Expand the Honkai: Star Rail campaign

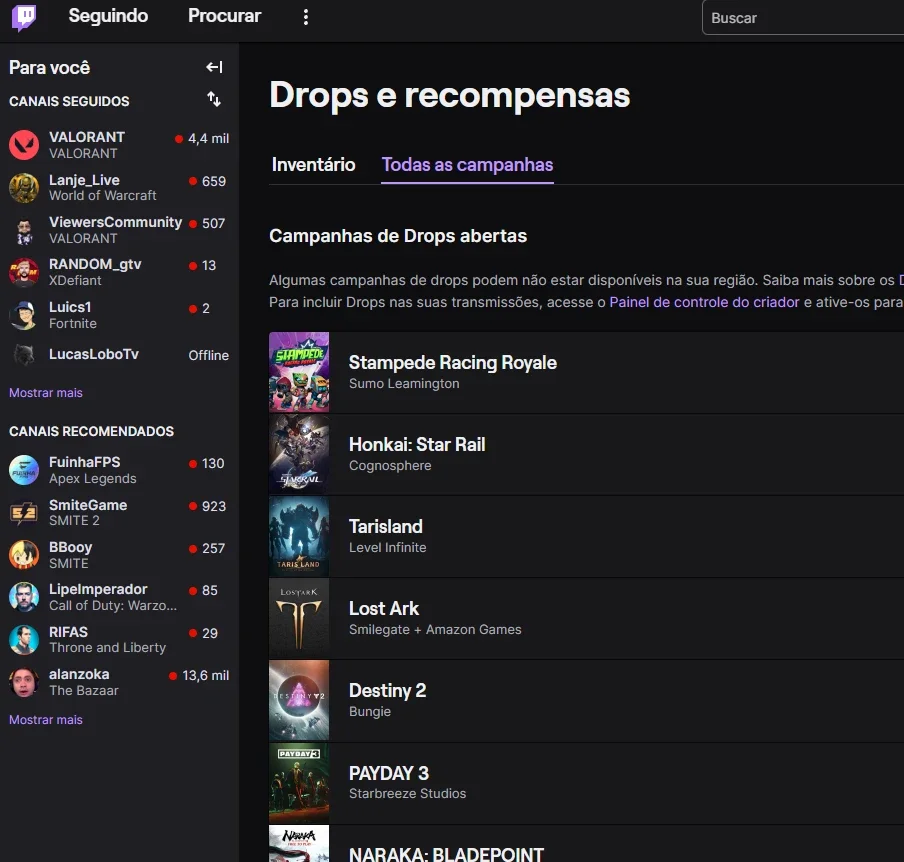click(x=586, y=454)
